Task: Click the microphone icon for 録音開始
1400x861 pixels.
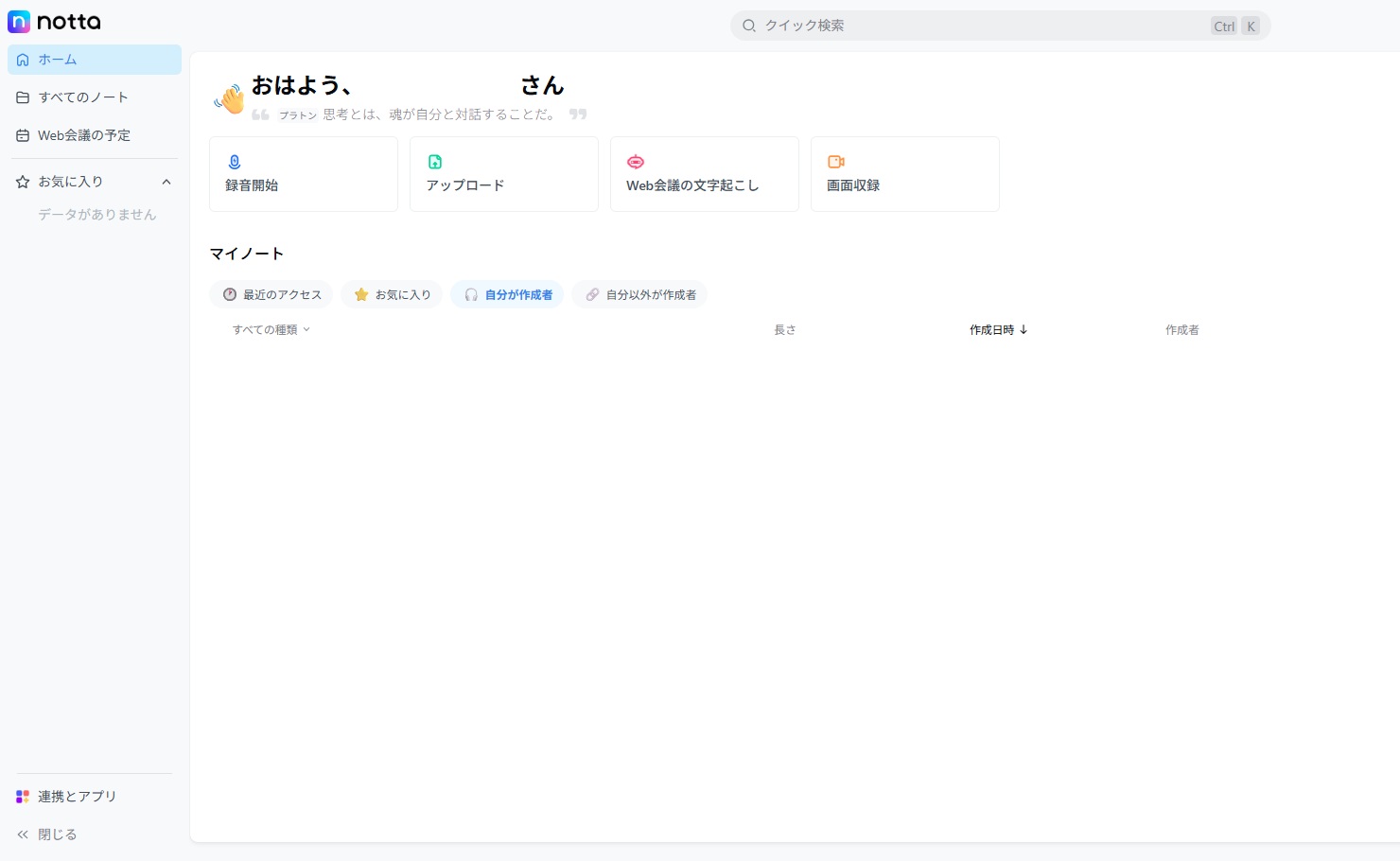Action: tap(235, 162)
